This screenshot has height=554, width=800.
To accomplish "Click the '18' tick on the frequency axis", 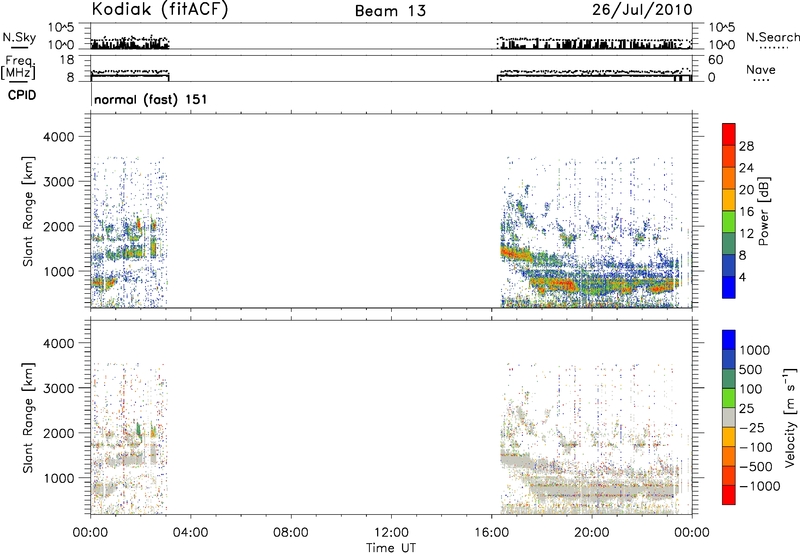I will click(67, 60).
